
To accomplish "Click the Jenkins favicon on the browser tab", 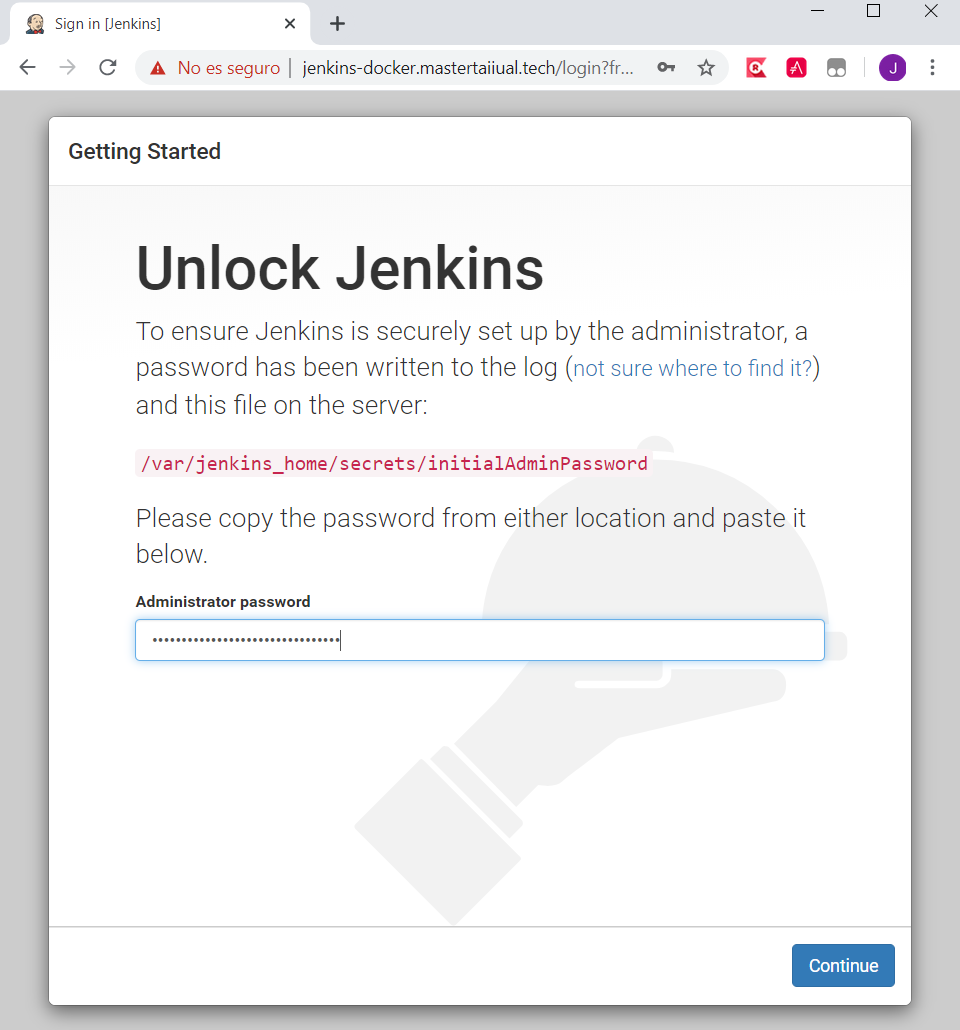I will [34, 23].
